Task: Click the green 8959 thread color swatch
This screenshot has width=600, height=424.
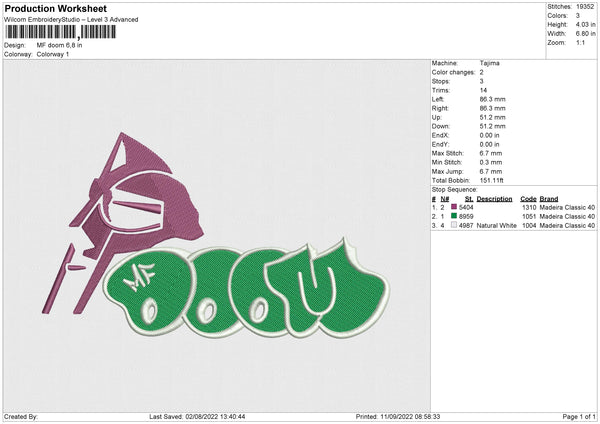Action: pyautogui.click(x=454, y=216)
